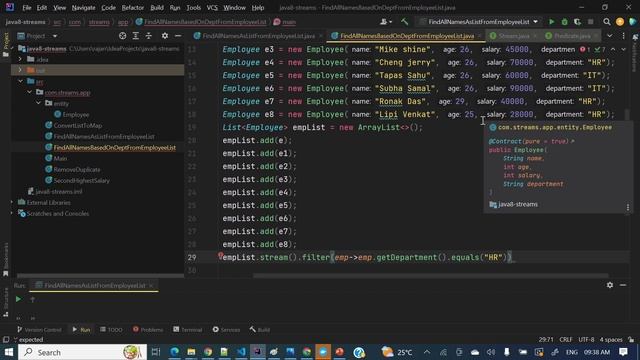
Task: Open the run configuration dropdown
Action: 479,22
